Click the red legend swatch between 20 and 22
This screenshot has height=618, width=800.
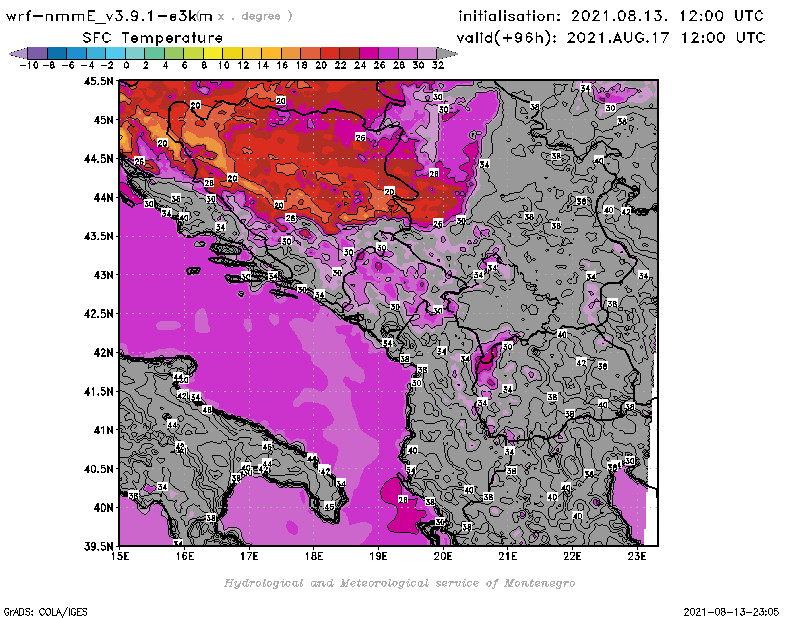tap(330, 53)
